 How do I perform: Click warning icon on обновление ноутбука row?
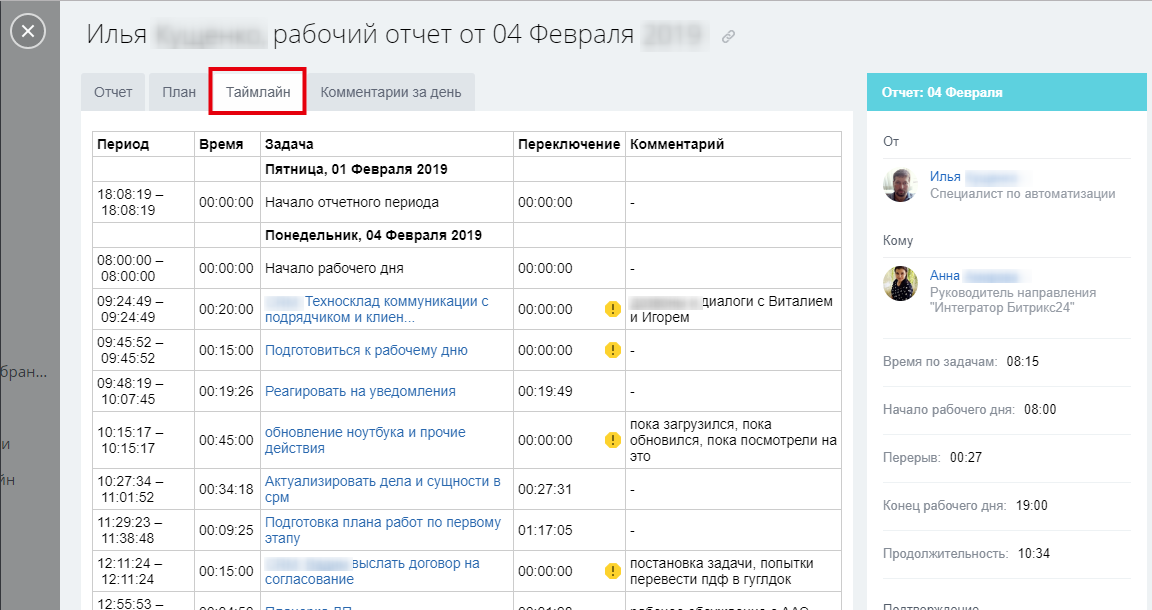coord(613,440)
